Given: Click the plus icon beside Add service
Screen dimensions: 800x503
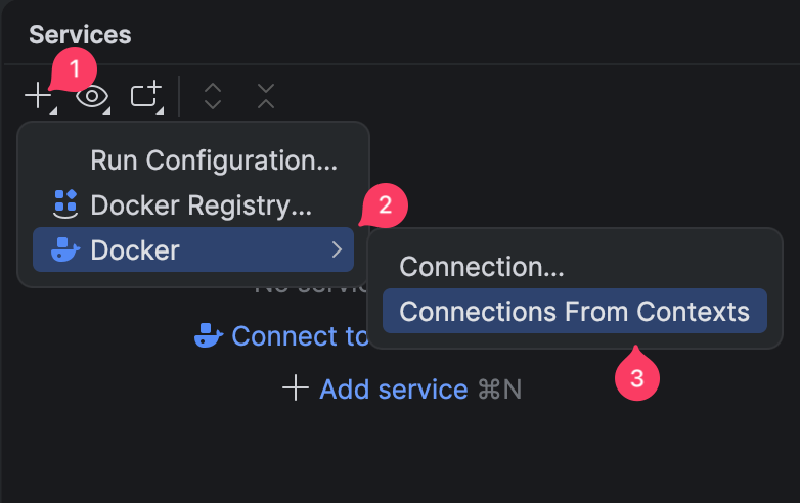Looking at the screenshot, I should tap(295, 388).
